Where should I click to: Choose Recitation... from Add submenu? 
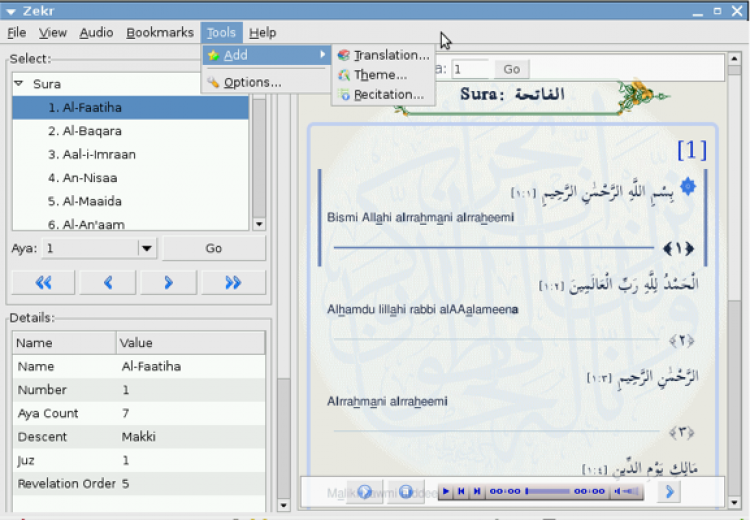coord(384,95)
